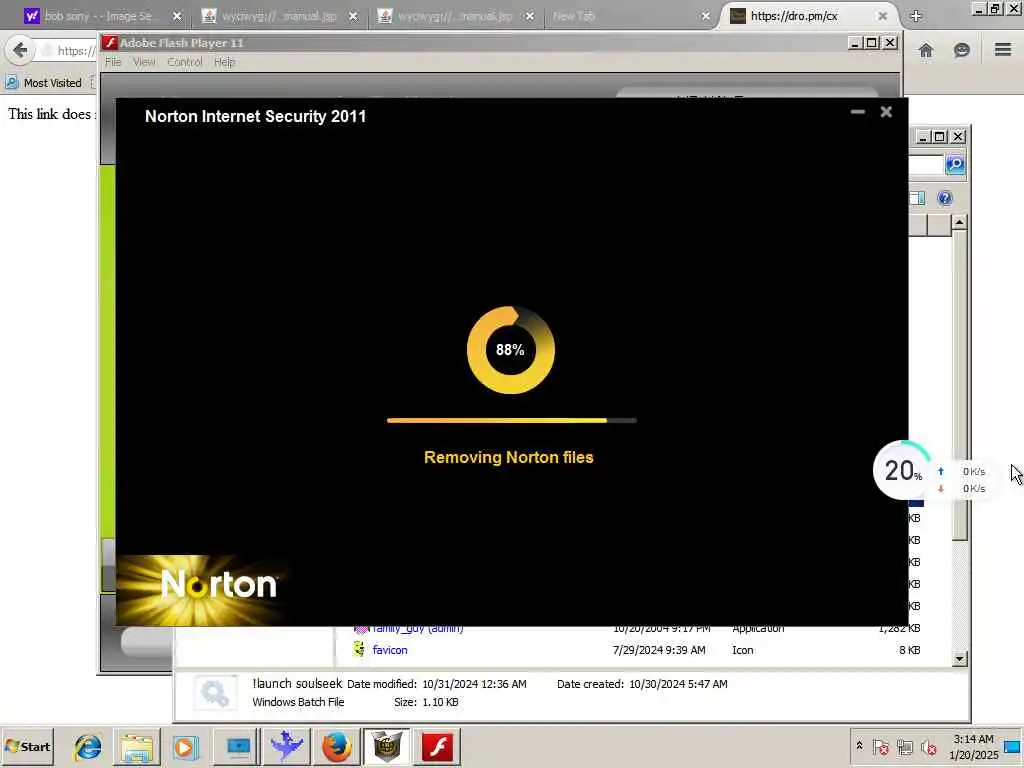Switch to Firefox via its taskbar icon

click(x=336, y=746)
